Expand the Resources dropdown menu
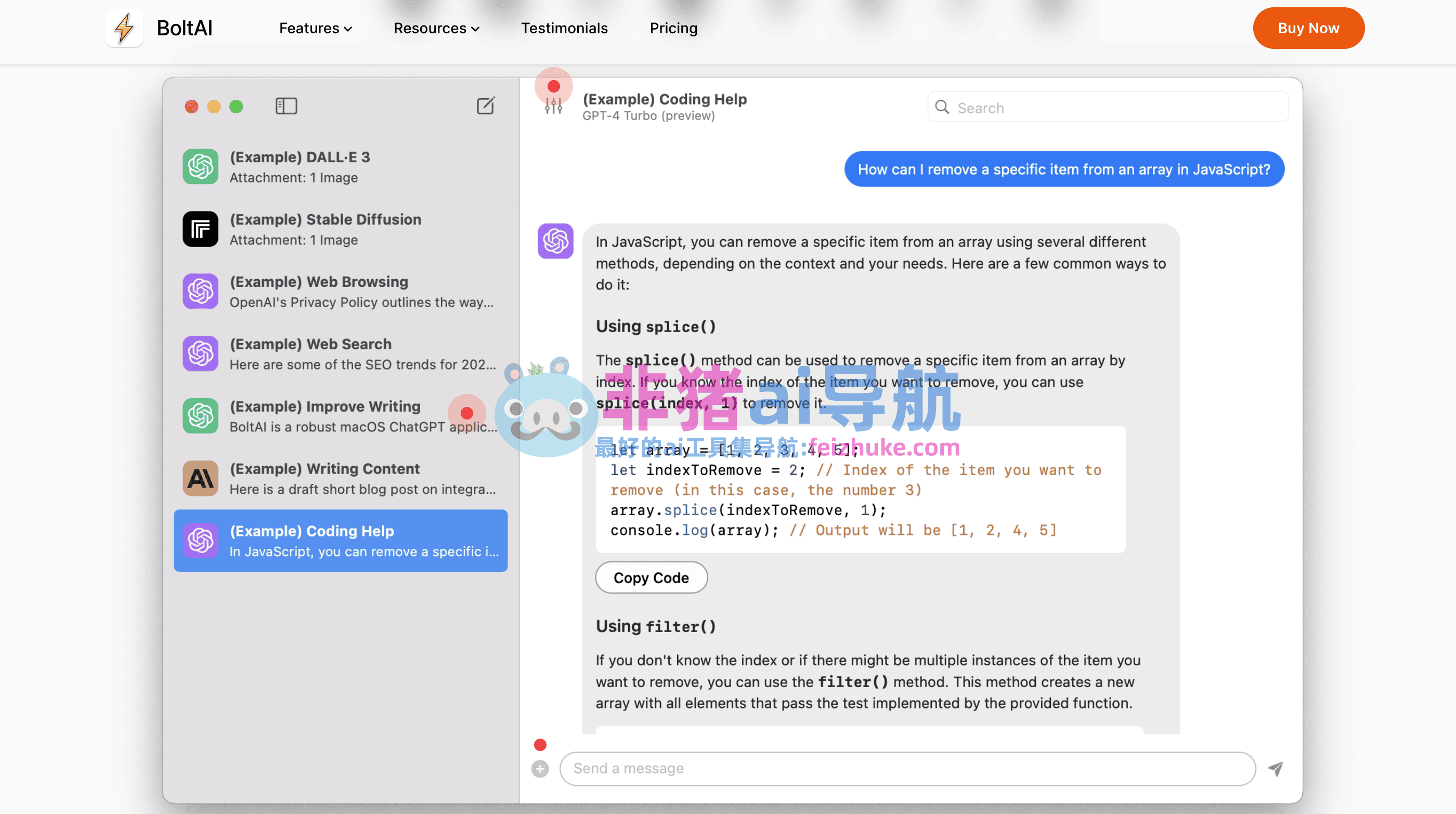 coord(436,28)
